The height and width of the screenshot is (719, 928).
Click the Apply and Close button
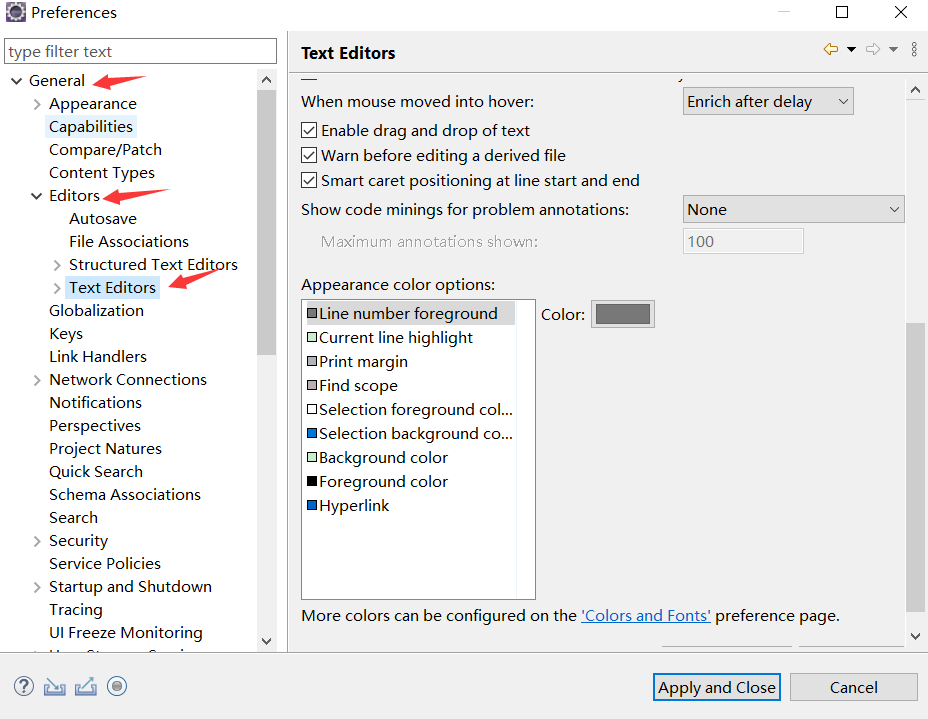(717, 687)
